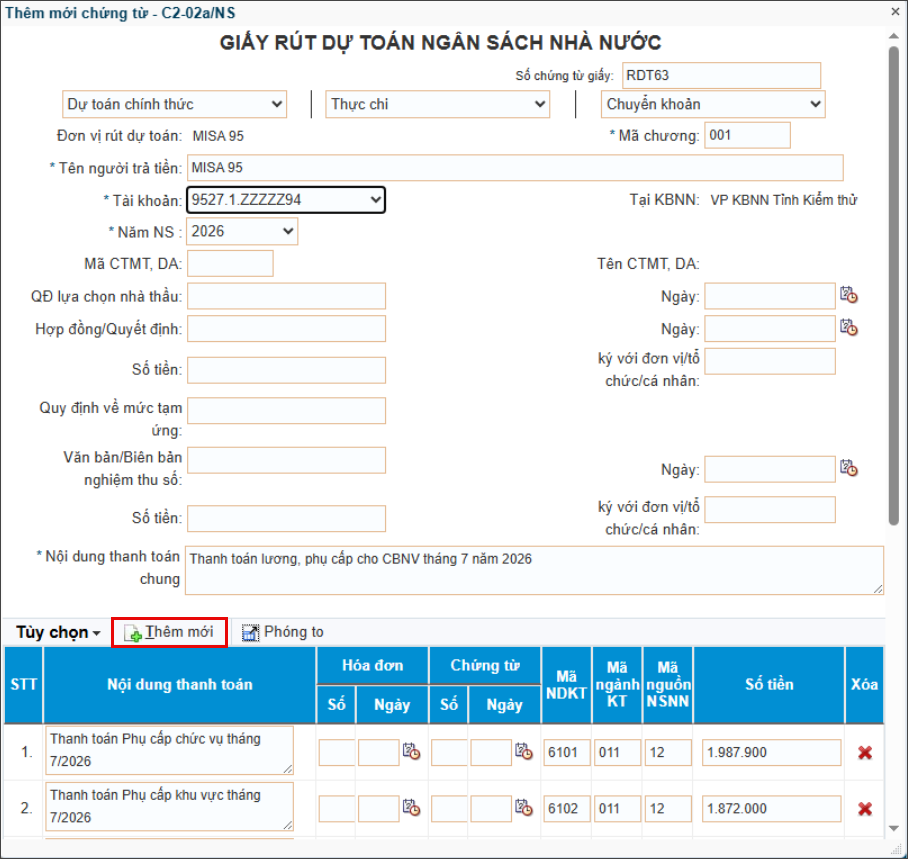Pick voucher date calendar in row 2
Screen dimensions: 908x859
[523, 808]
